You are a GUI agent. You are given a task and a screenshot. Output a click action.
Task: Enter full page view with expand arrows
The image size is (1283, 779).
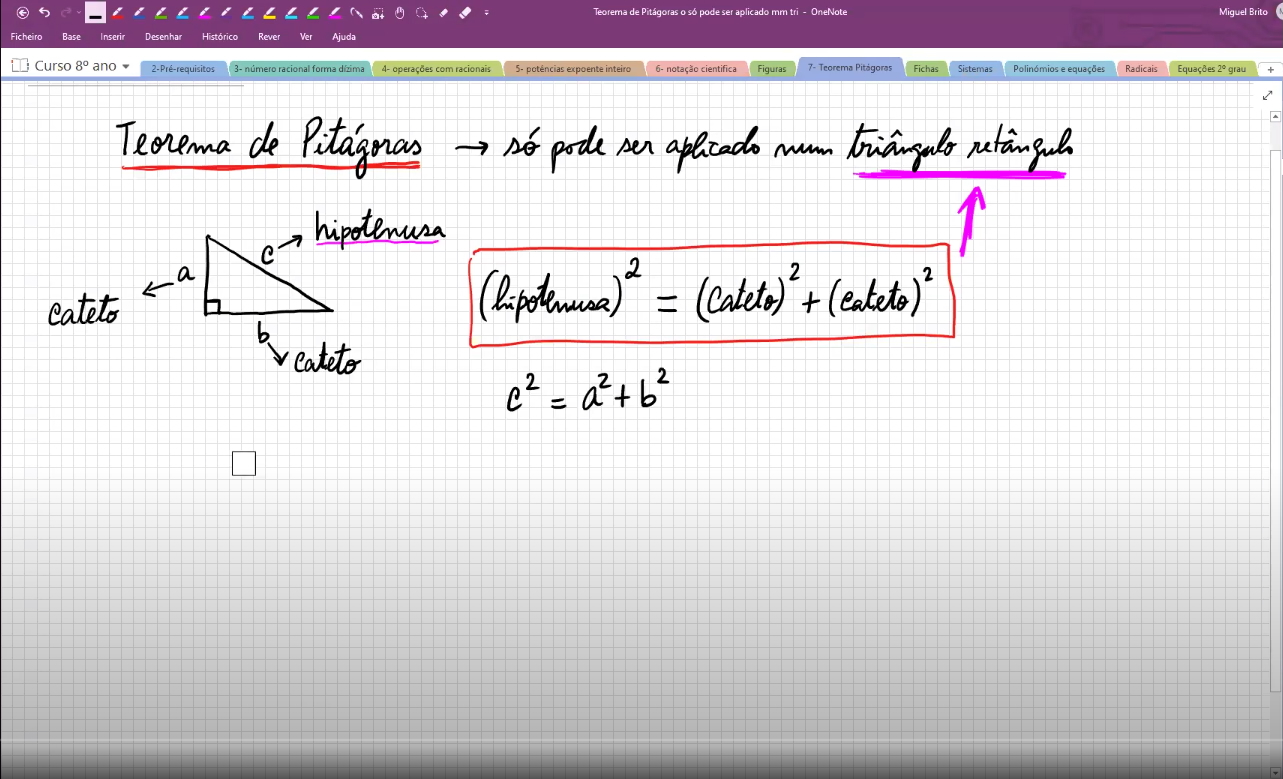click(x=1268, y=96)
